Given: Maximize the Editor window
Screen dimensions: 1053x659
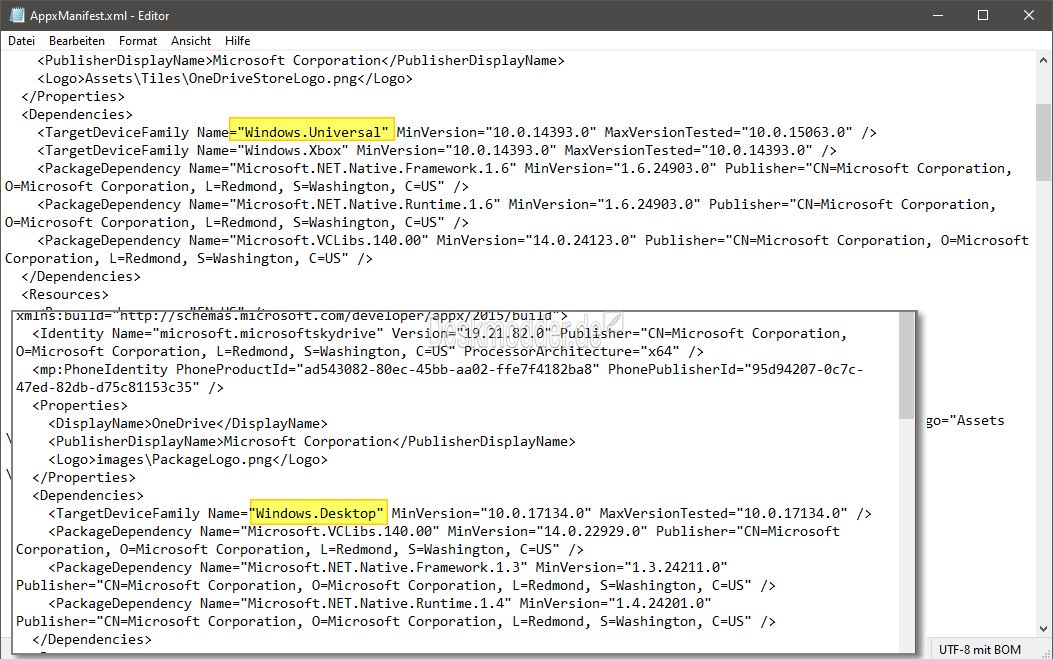Looking at the screenshot, I should coord(982,15).
